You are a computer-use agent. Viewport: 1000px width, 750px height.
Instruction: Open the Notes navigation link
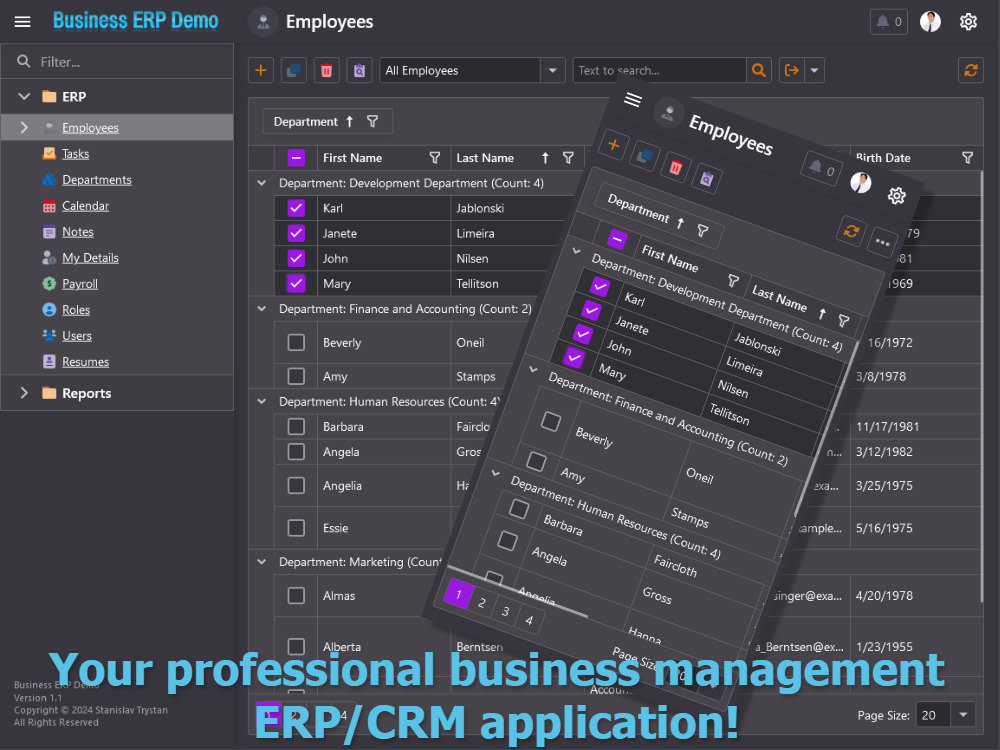pos(78,232)
